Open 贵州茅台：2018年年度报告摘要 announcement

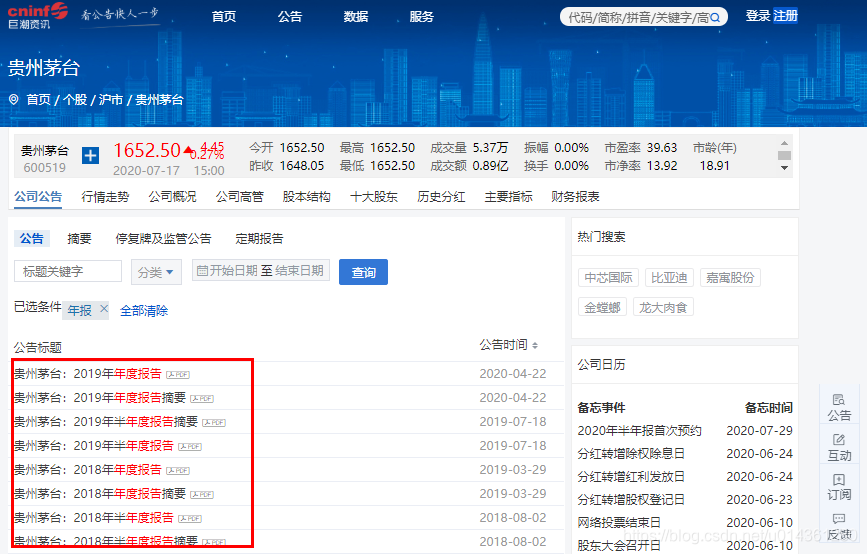tap(100, 494)
